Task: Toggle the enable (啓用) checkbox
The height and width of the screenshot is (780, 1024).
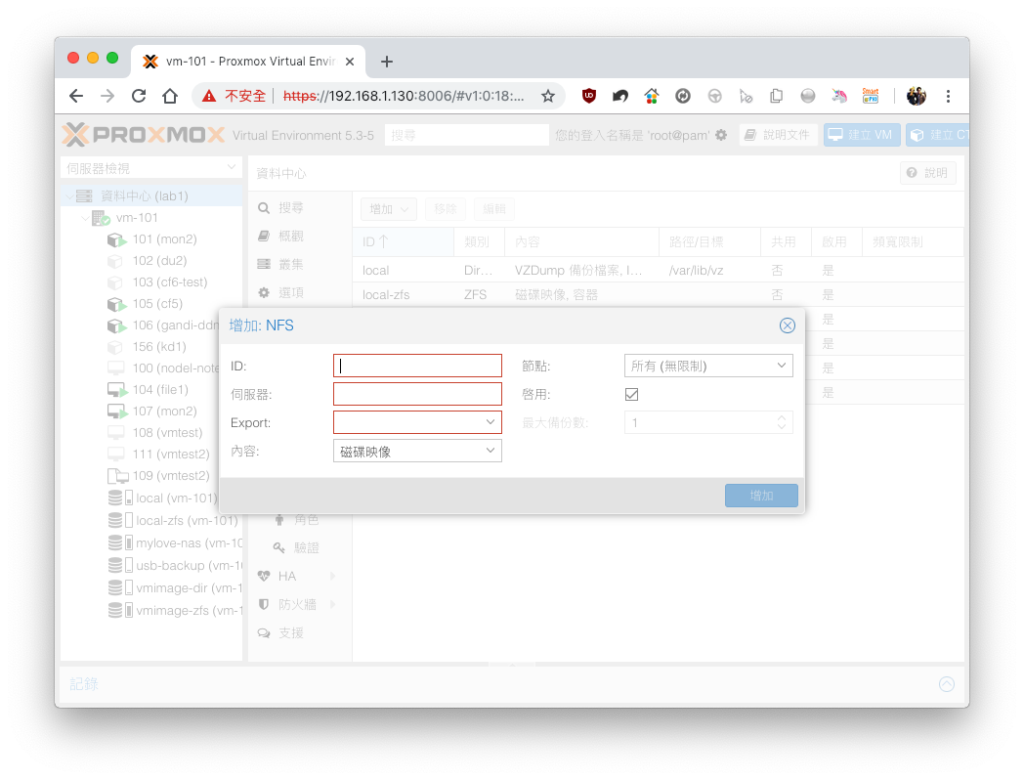Action: (x=632, y=394)
